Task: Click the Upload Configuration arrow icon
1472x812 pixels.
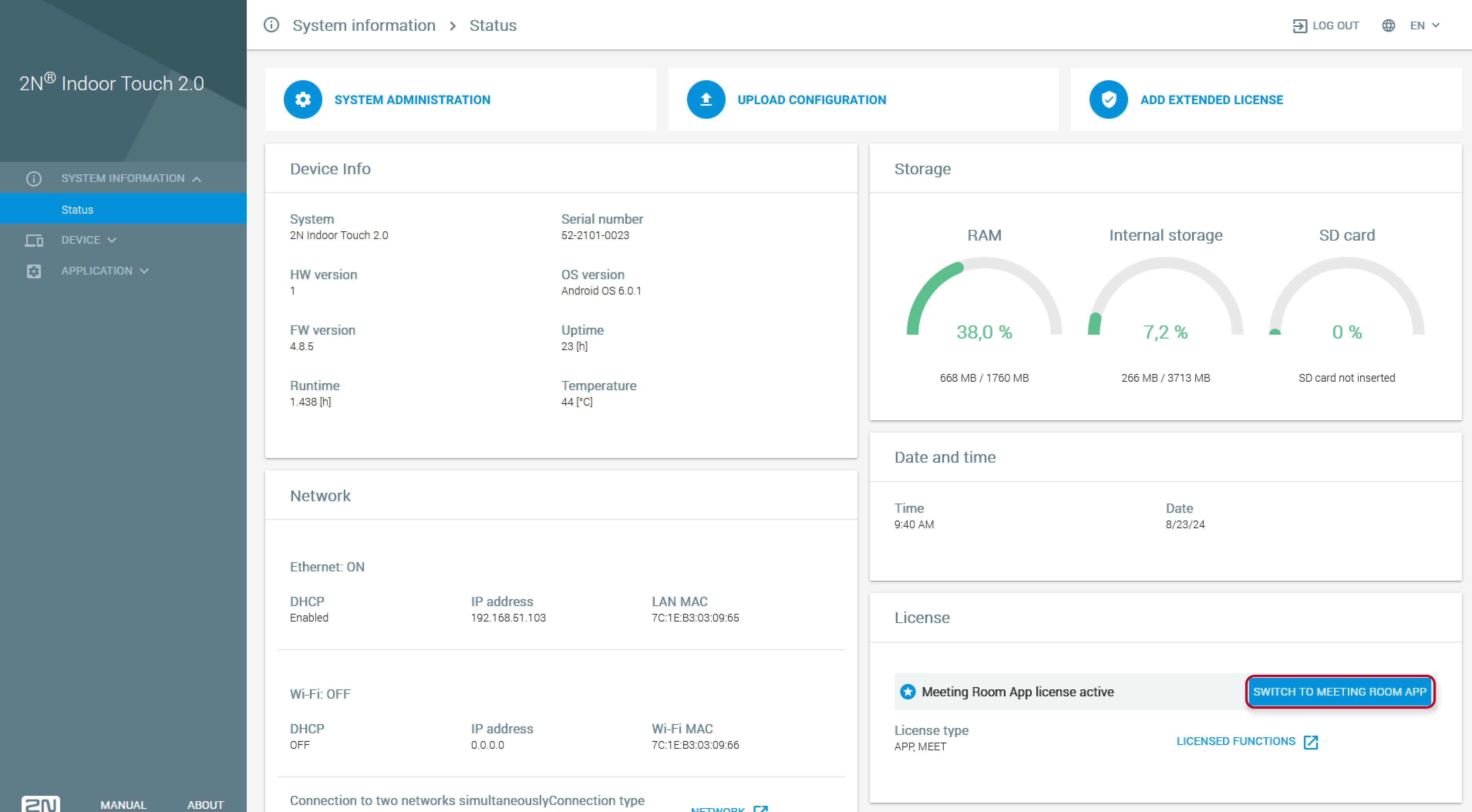Action: click(706, 99)
